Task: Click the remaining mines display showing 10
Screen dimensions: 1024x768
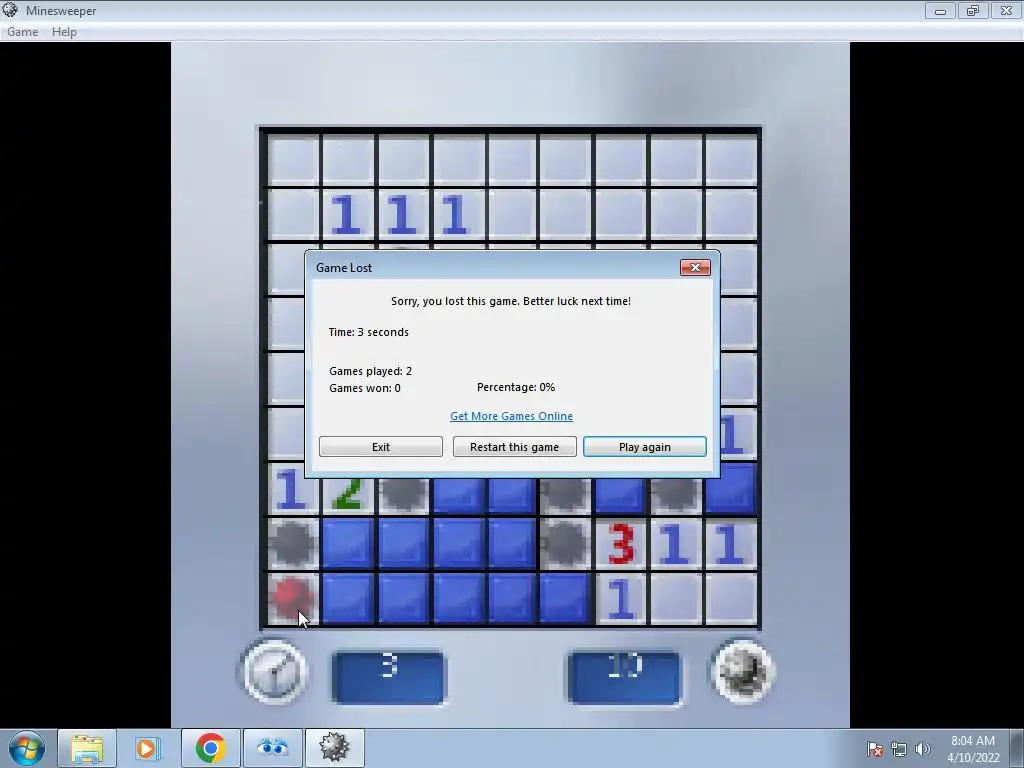Action: pyautogui.click(x=624, y=677)
